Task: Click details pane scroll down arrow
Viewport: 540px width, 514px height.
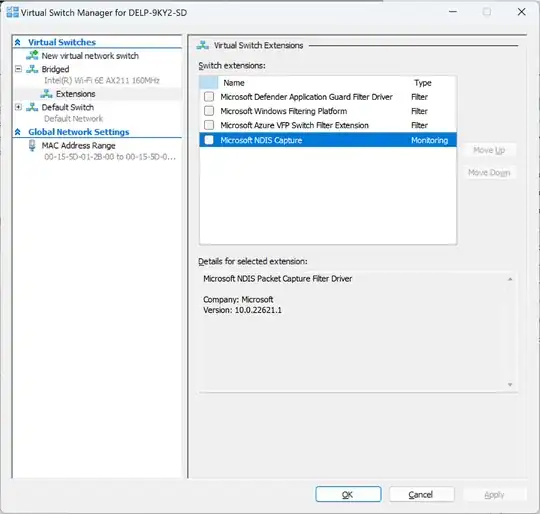Action: click(510, 385)
